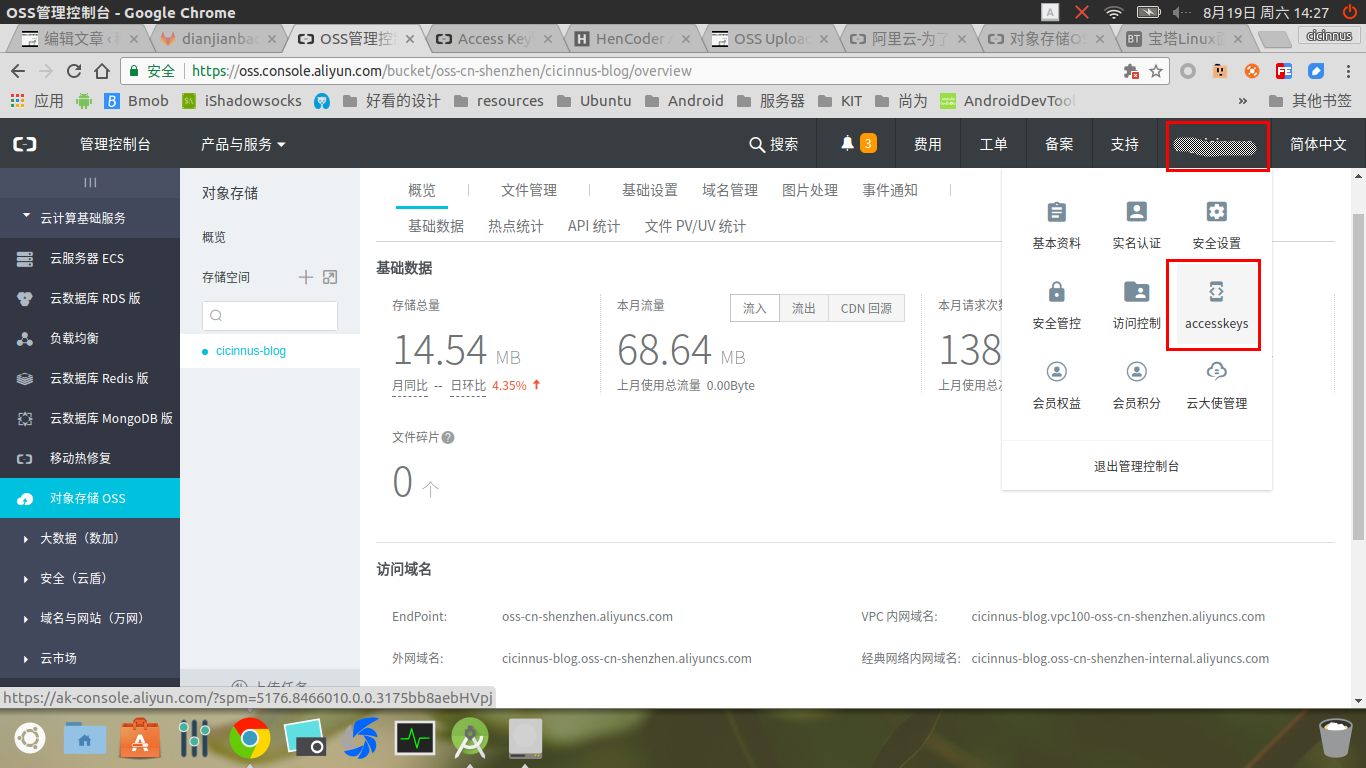The height and width of the screenshot is (768, 1366).
Task: Click the bucket search input field
Action: point(270,316)
